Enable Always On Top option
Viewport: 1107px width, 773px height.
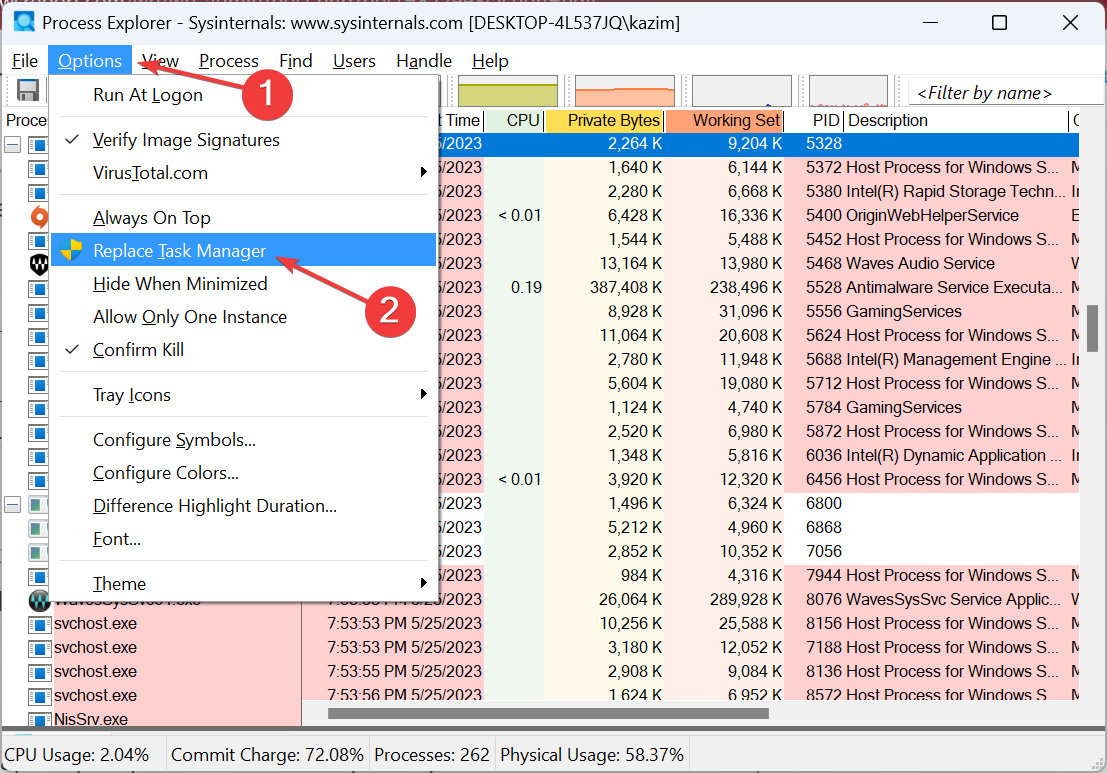point(243,217)
